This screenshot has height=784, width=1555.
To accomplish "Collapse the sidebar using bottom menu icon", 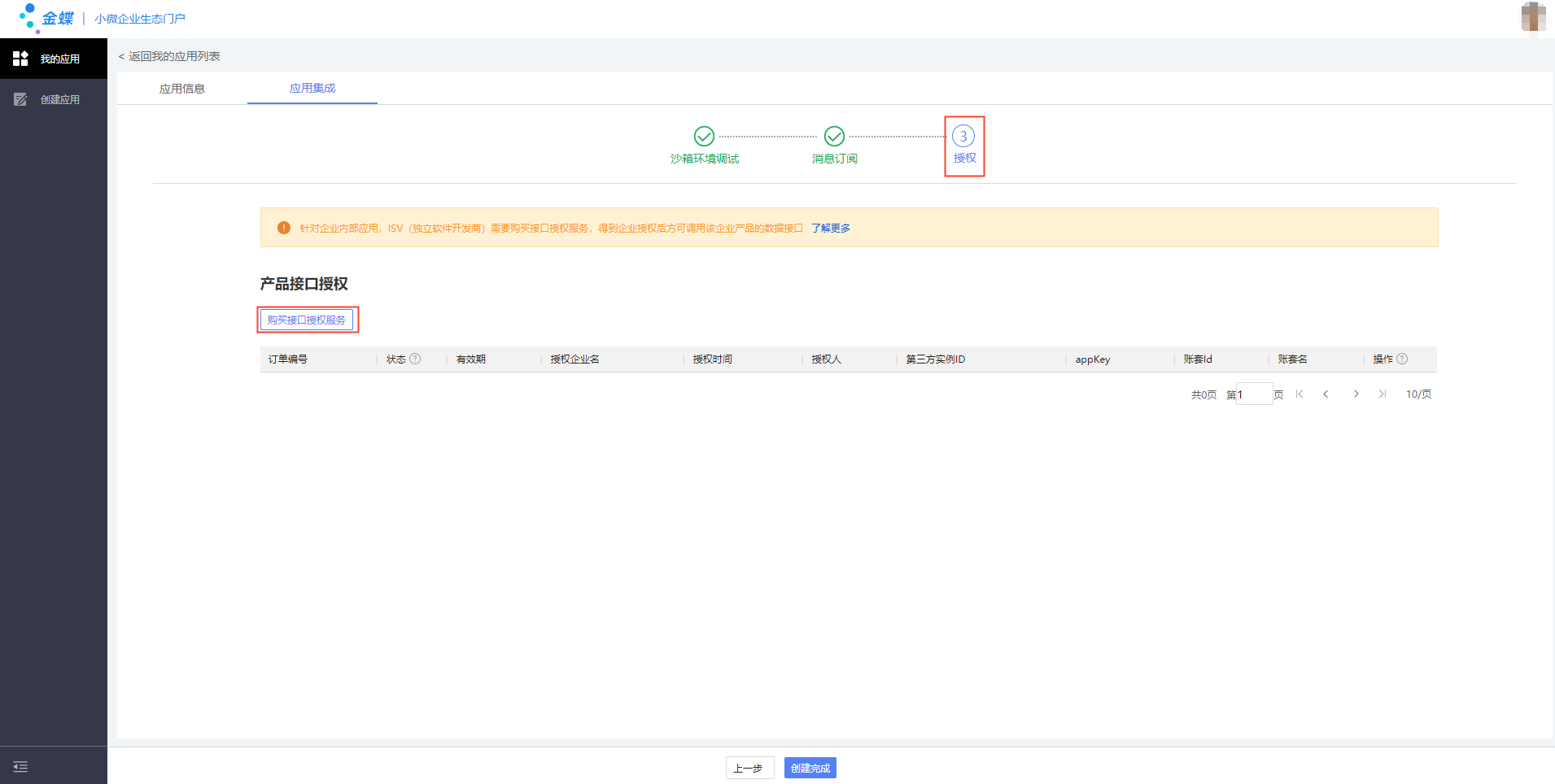I will tap(20, 767).
